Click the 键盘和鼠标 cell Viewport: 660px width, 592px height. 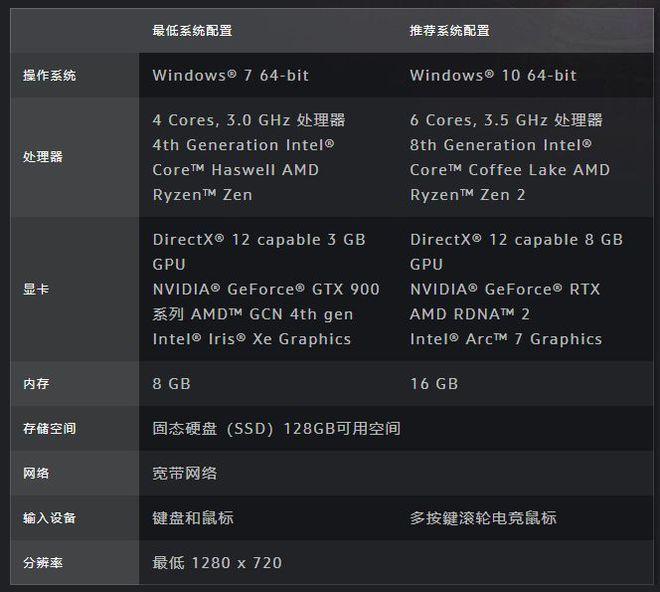pos(193,518)
